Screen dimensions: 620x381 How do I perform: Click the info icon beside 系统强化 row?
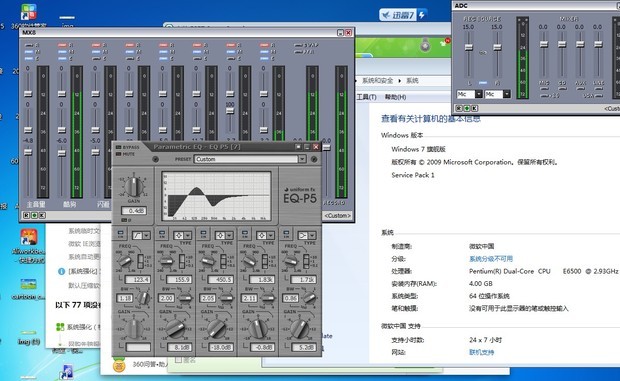[x=61, y=271]
